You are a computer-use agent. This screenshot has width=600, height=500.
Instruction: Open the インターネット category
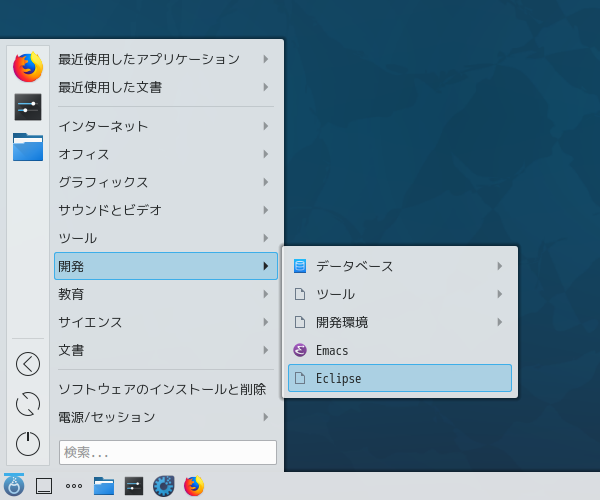(x=166, y=126)
